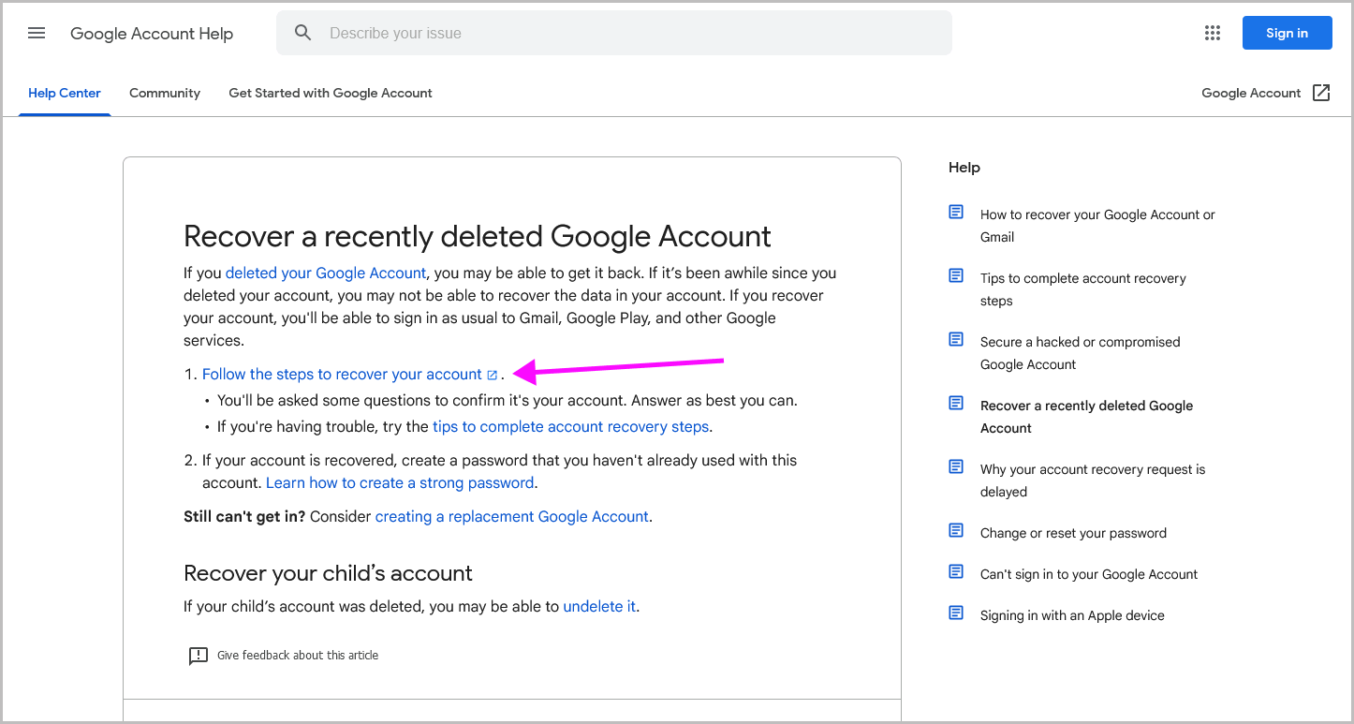Click the Recover your child's account heading
The image size is (1354, 724).
pyautogui.click(x=328, y=573)
